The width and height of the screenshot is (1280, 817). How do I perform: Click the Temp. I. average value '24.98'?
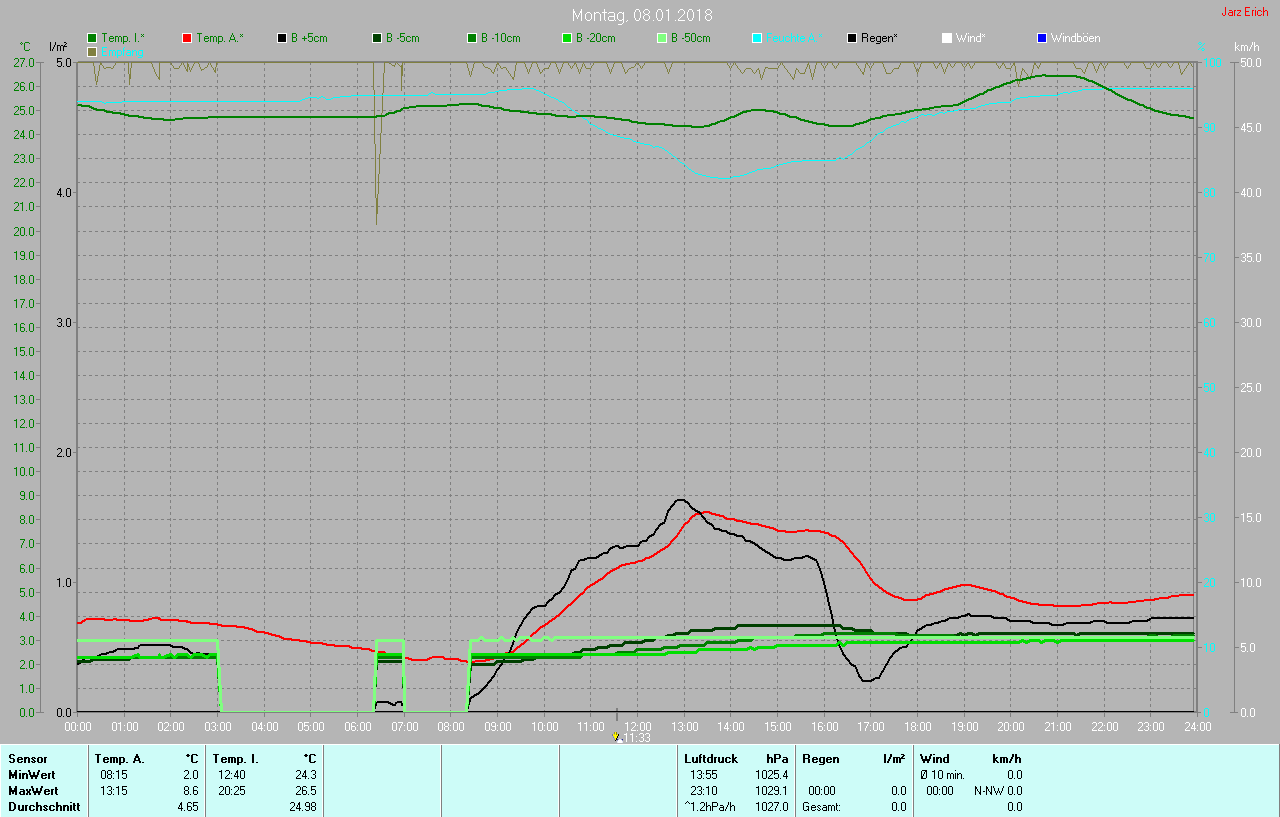(x=303, y=807)
